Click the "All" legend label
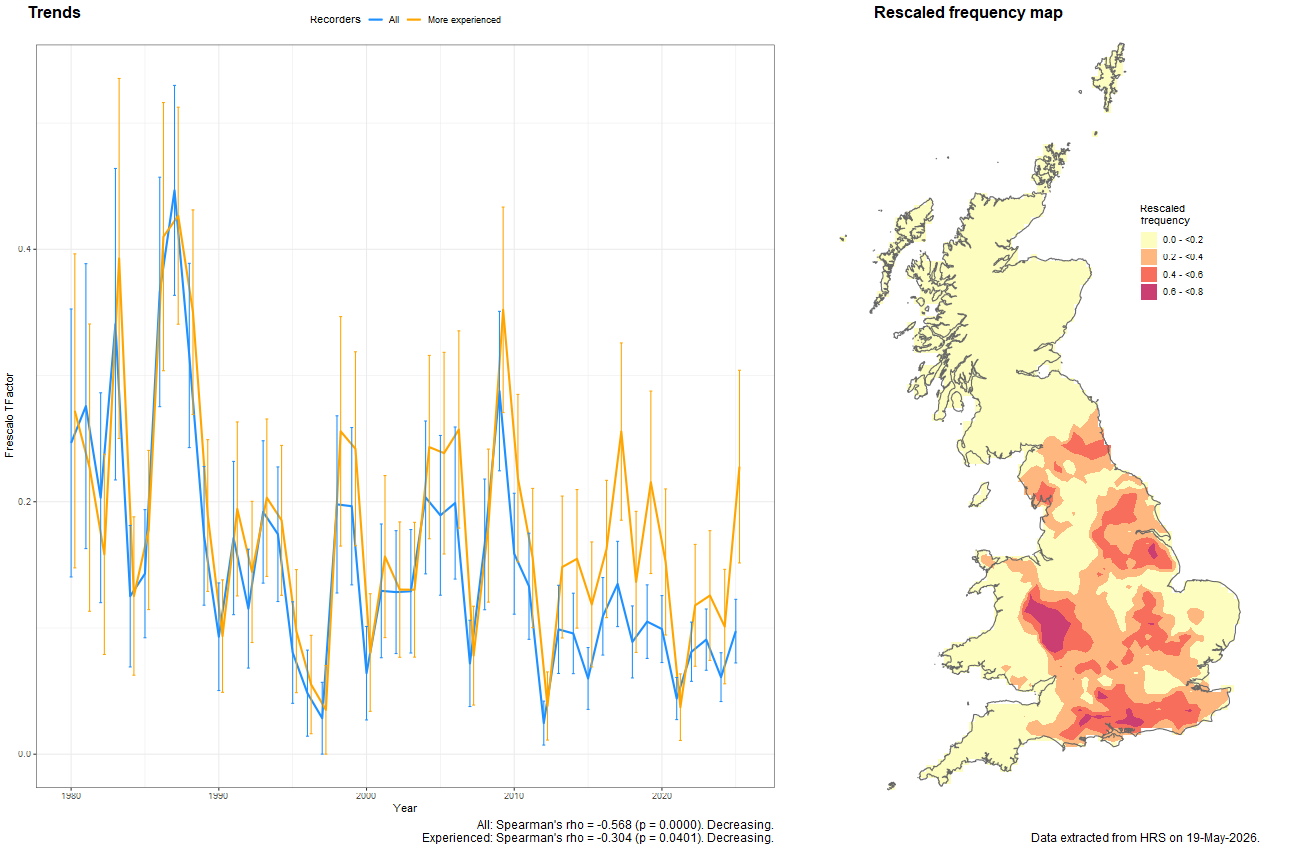The height and width of the screenshot is (850, 1300). tap(394, 20)
